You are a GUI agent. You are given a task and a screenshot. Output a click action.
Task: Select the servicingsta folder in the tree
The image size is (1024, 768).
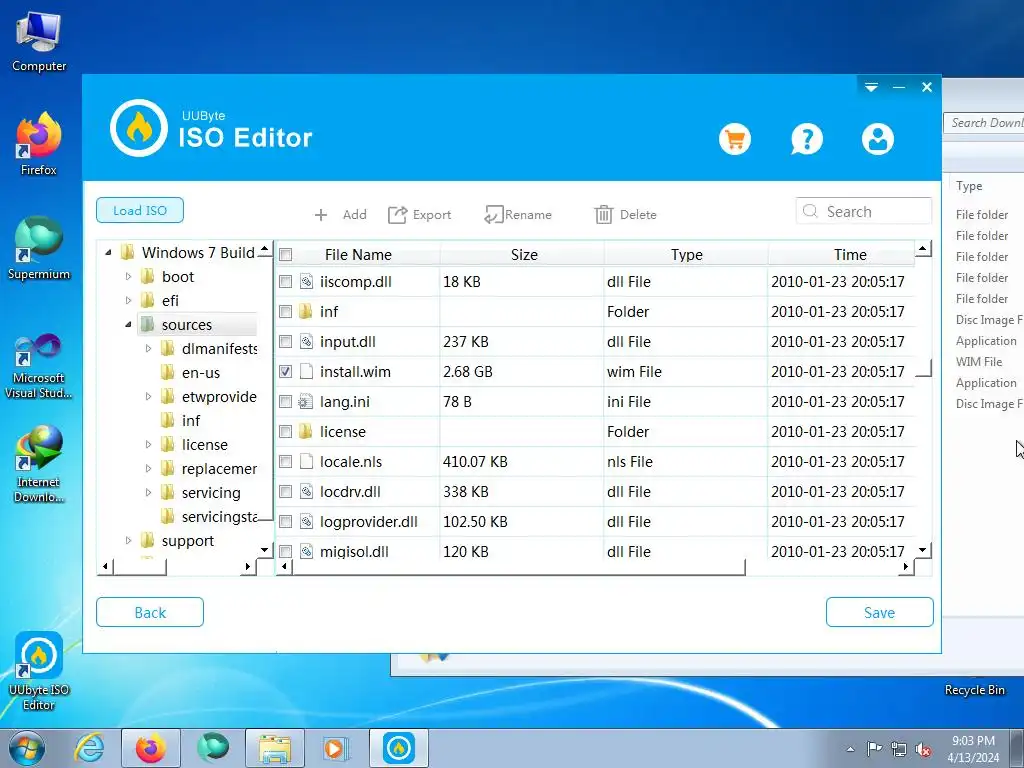[x=219, y=517]
